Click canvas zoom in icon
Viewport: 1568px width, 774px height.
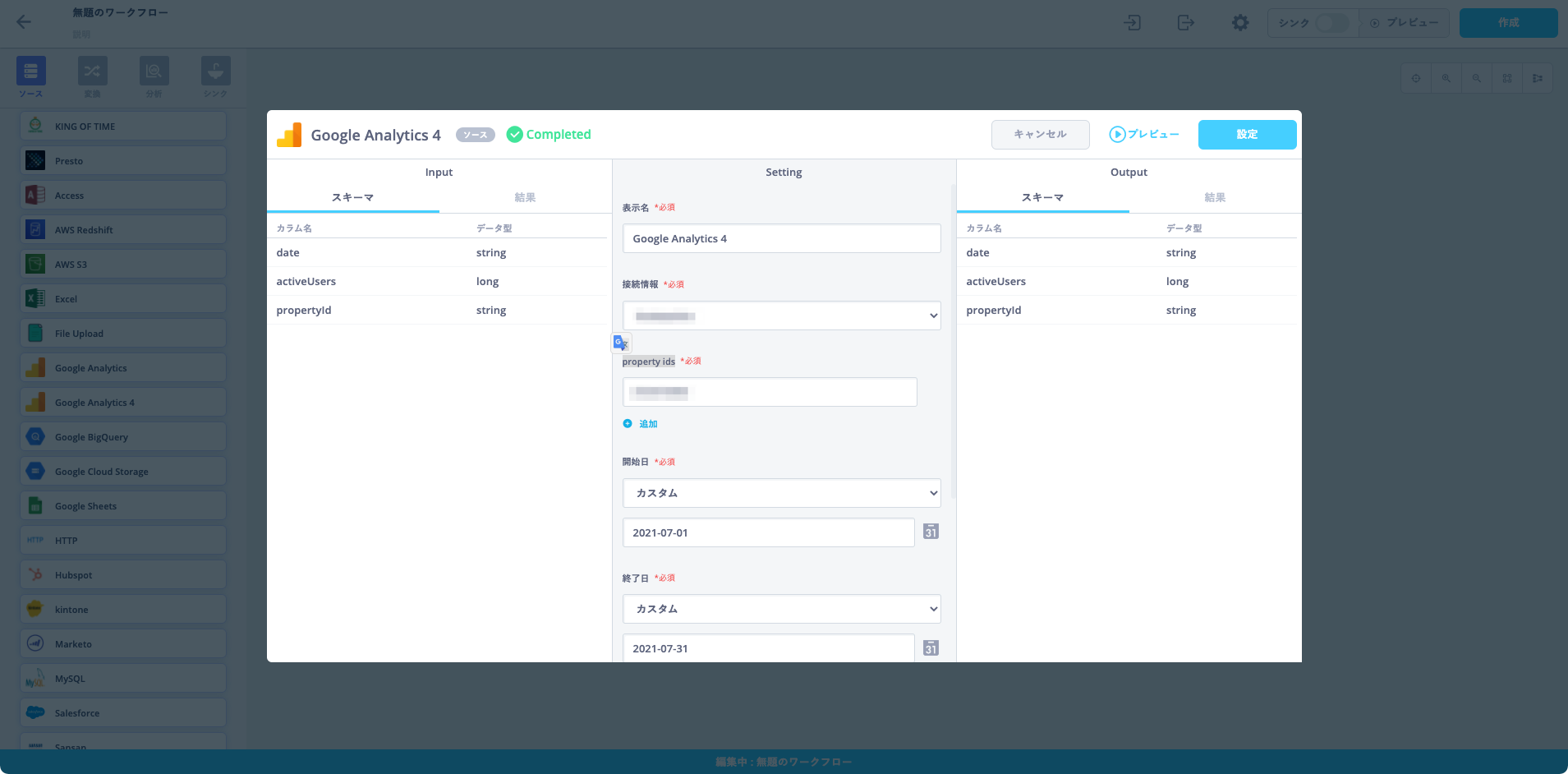[1446, 78]
